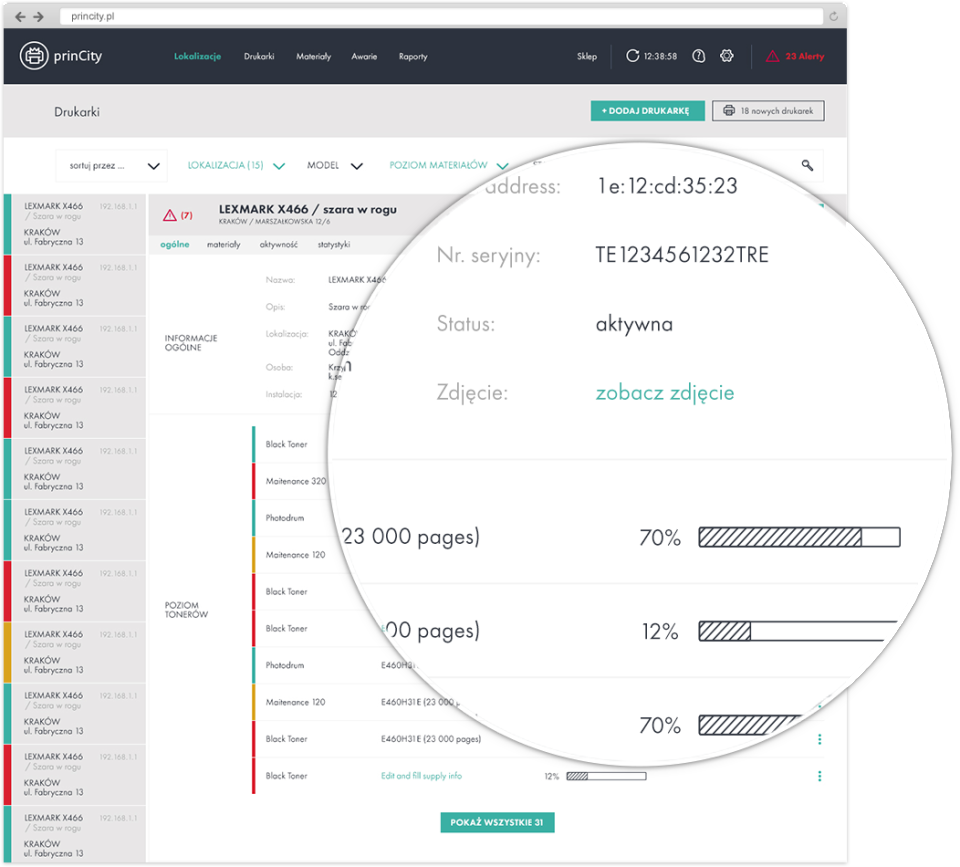Click E460H31E (23 000 pages) Black Toner text
This screenshot has width=960, height=867.
tap(431, 739)
